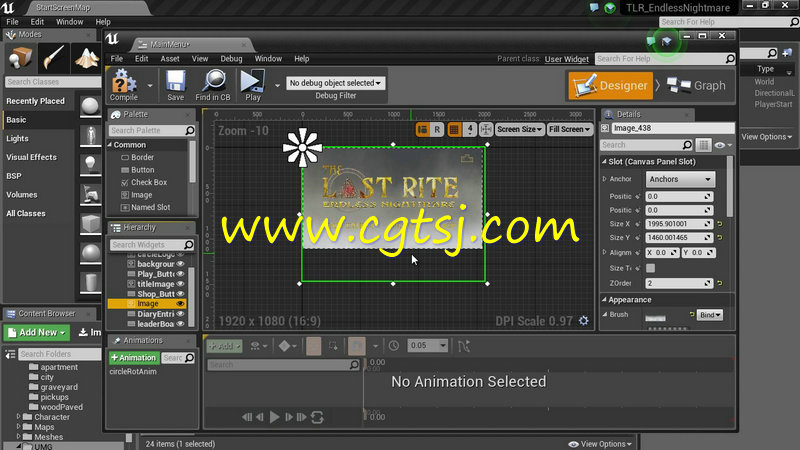Screen dimensions: 800x450
Task: Switch to Designer mode
Action: (611, 85)
